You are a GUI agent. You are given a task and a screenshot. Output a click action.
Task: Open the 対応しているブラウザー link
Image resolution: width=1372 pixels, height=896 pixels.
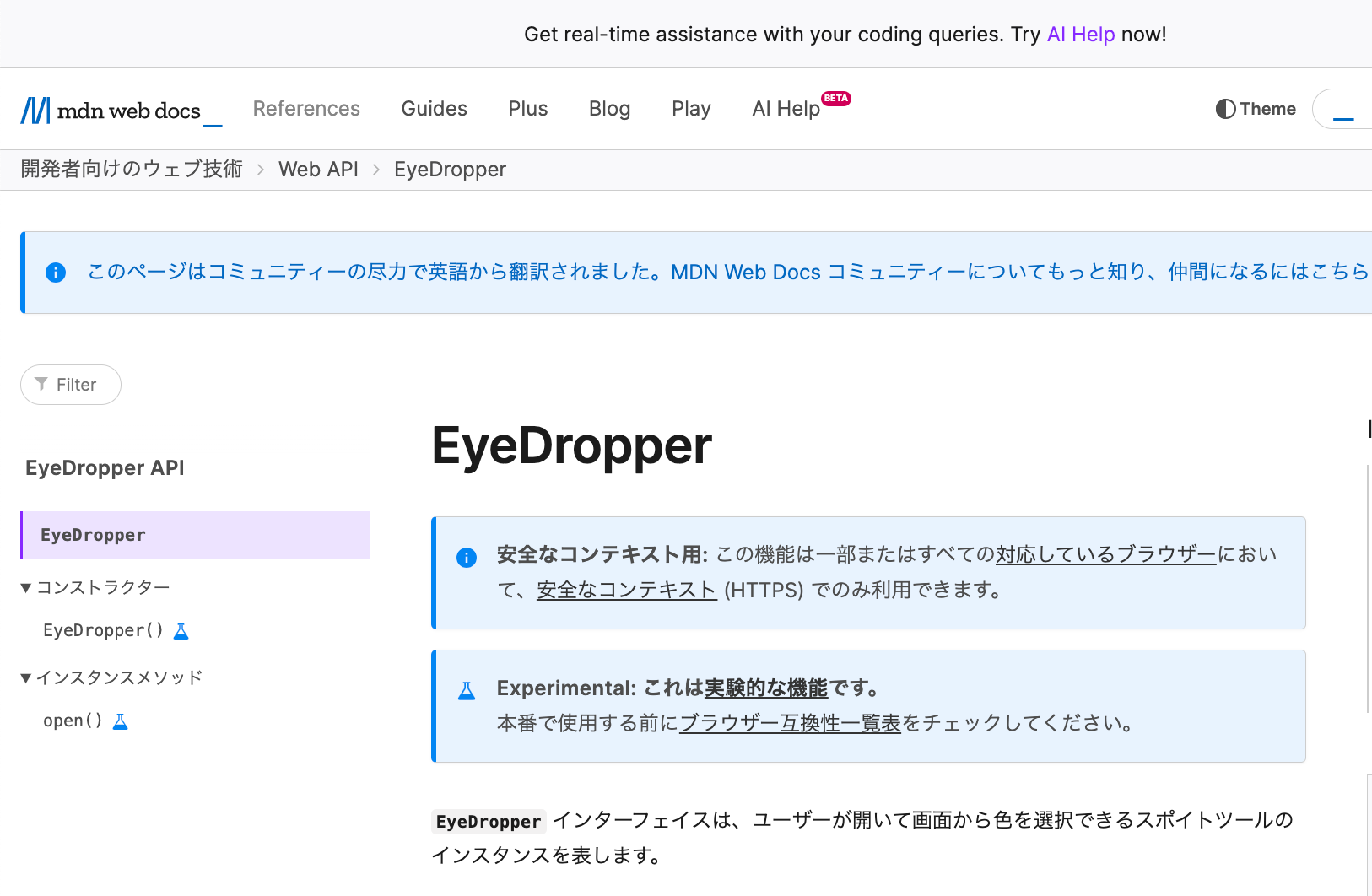pos(1105,554)
